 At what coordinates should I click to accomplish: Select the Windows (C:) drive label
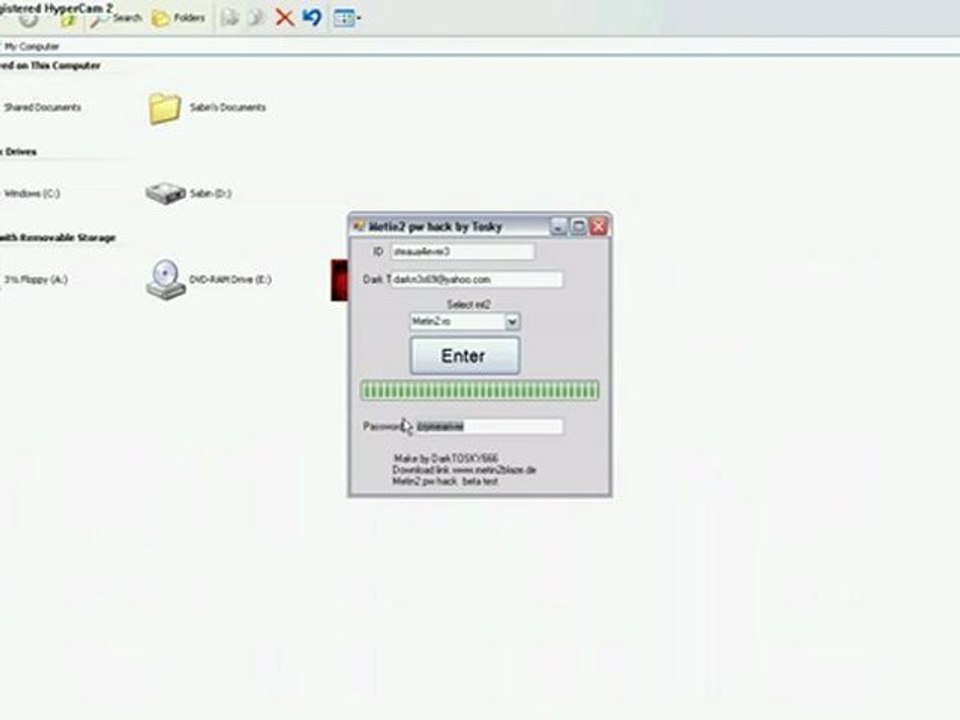tap(32, 193)
